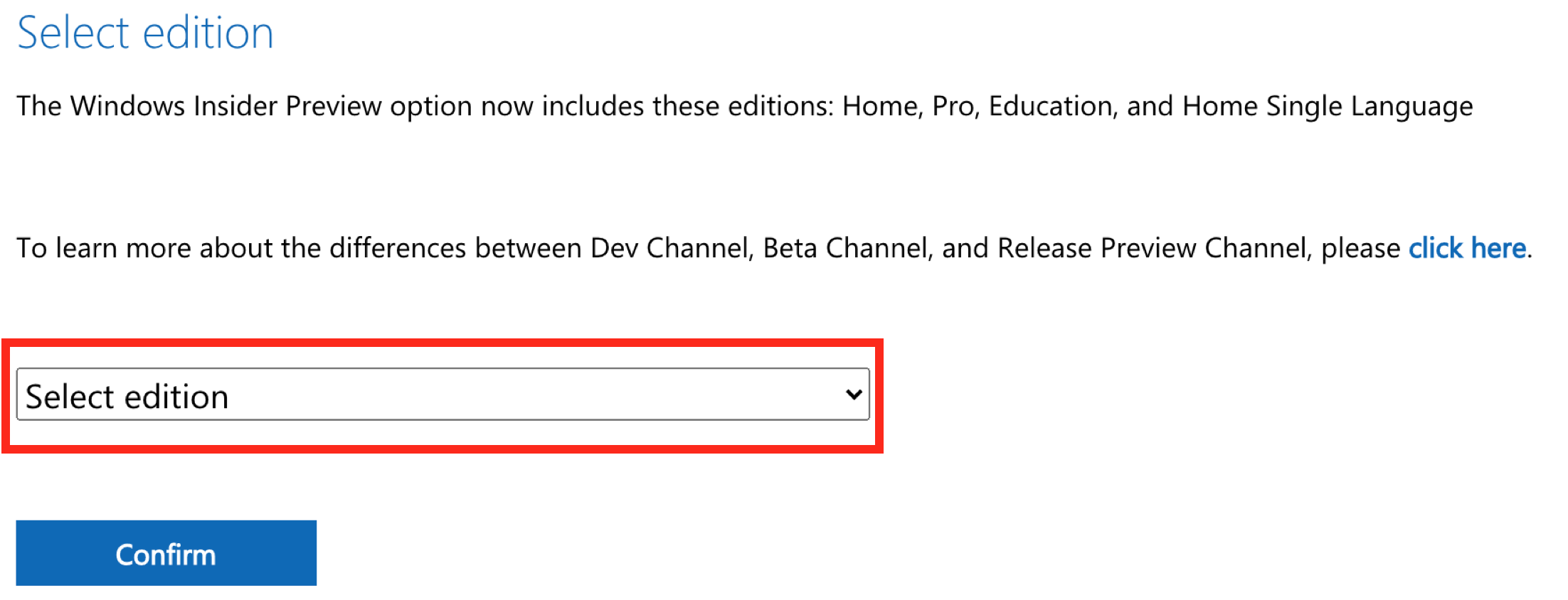Click the sentence about Dev, Beta, Release Preview channels
Image resolution: width=1568 pixels, height=600 pixels.
[x=774, y=248]
